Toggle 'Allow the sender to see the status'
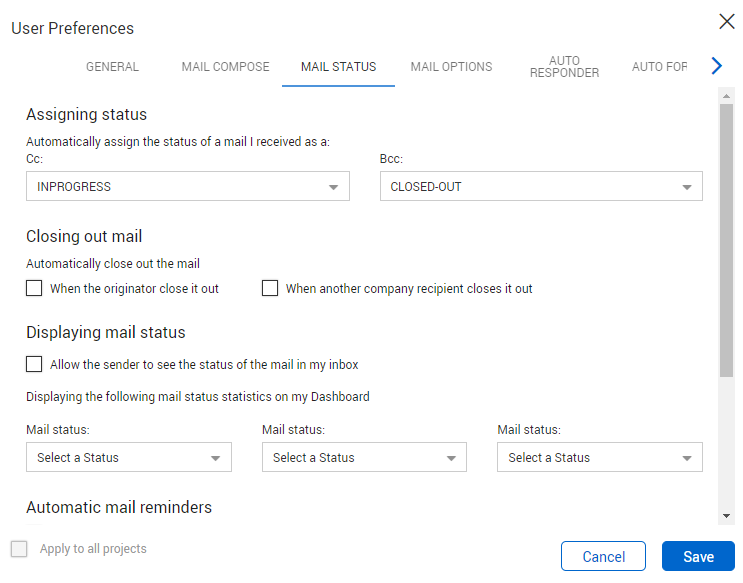Viewport: 743px width, 583px height. (35, 364)
